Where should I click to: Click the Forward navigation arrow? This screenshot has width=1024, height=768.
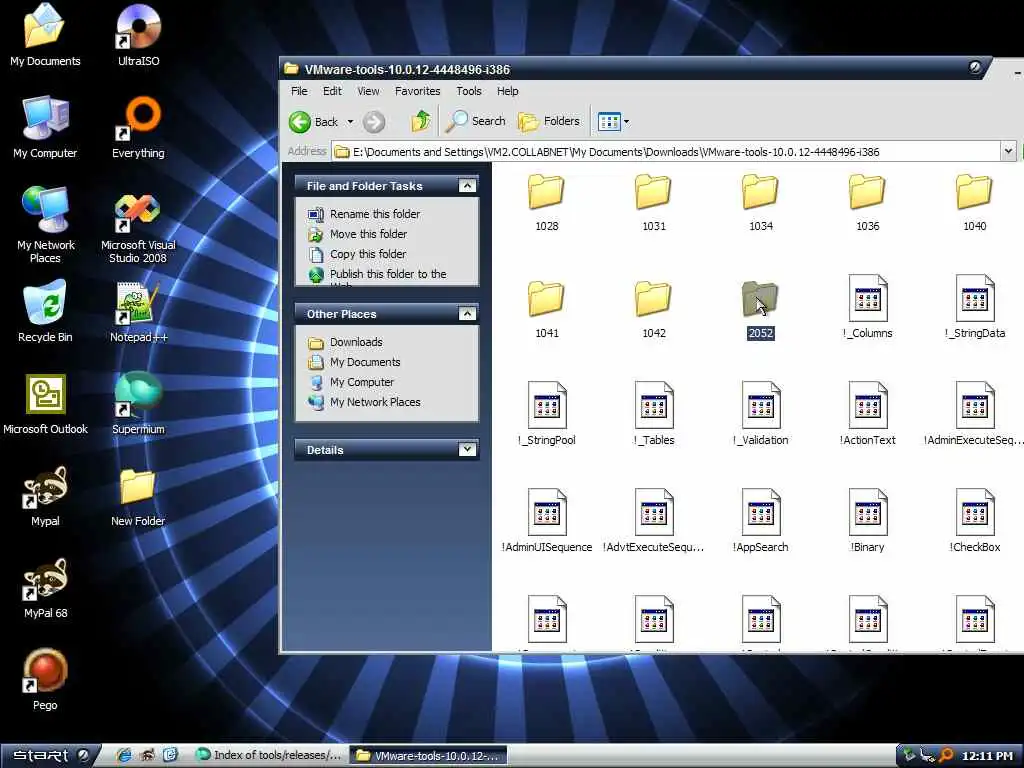[374, 121]
